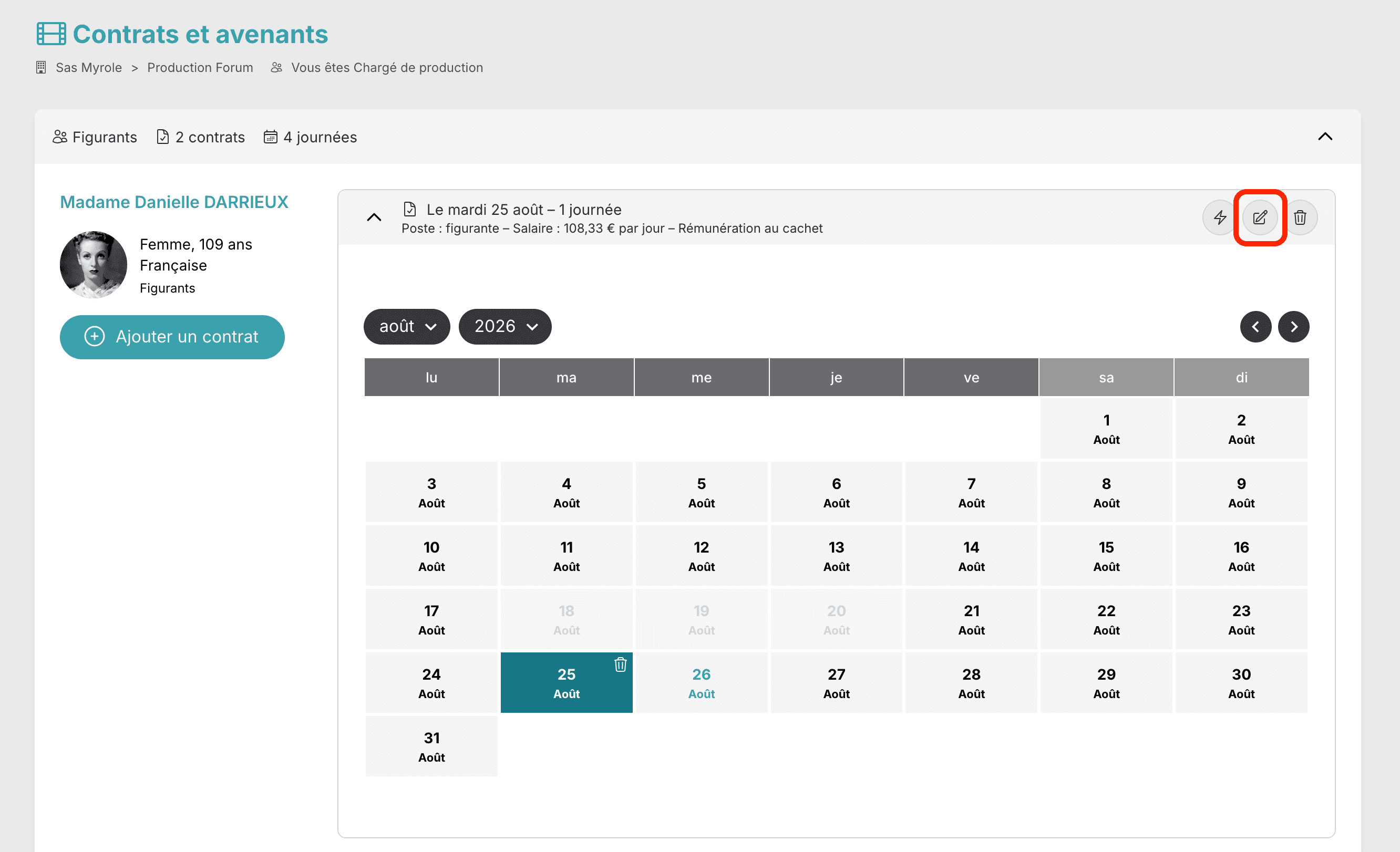Viewport: 1400px width, 852px height.
Task: Select day 26 Août in calendar
Action: click(x=701, y=682)
